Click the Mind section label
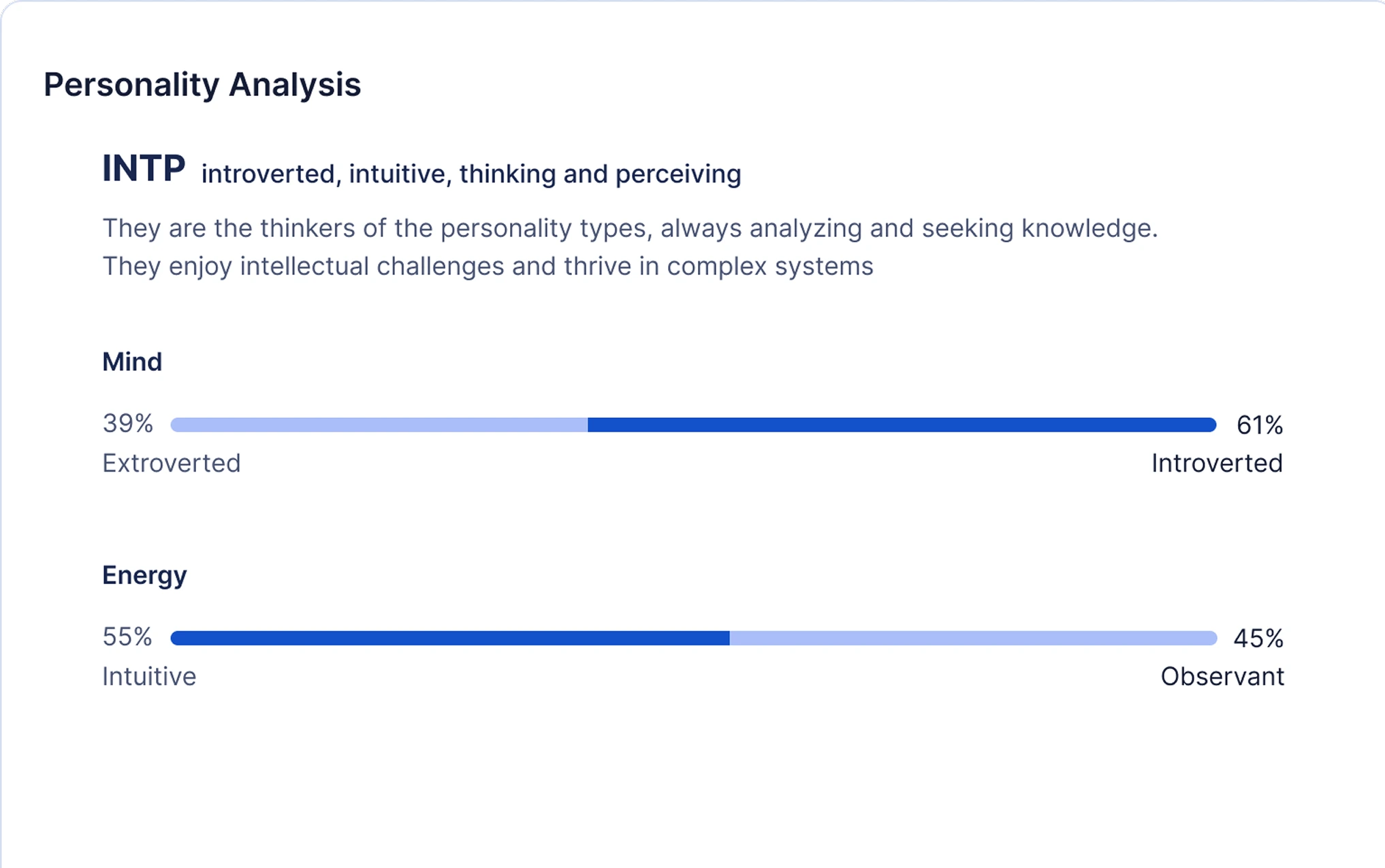This screenshot has height=868, width=1385. coord(132,361)
